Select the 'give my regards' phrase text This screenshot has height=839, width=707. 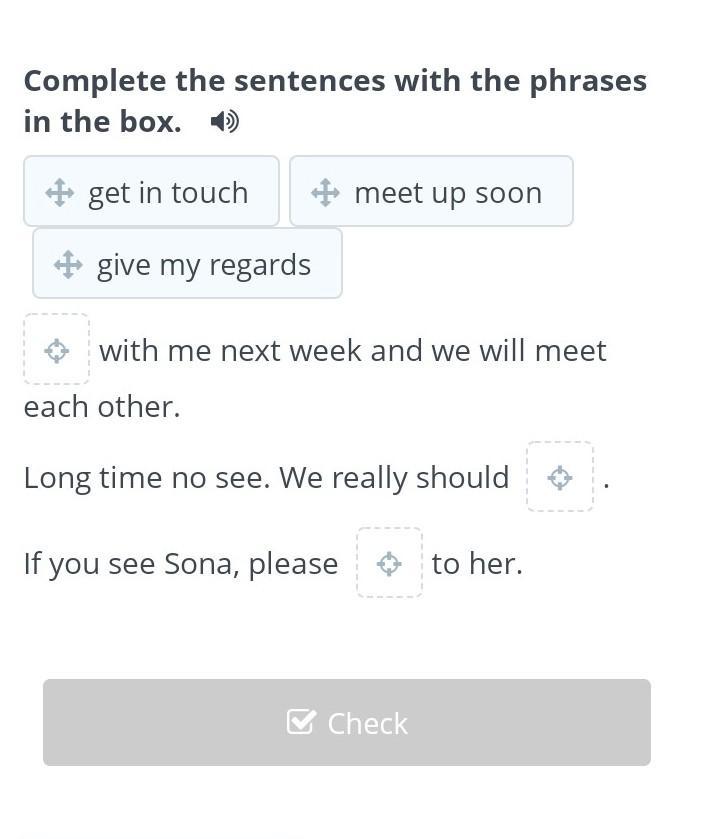pos(204,265)
